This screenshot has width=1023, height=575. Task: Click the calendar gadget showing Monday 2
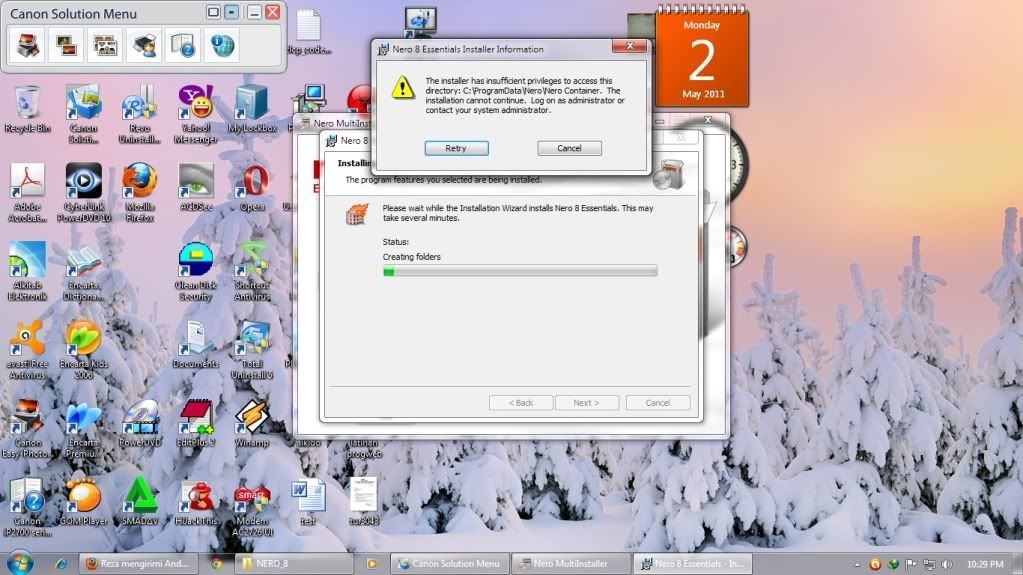[701, 57]
